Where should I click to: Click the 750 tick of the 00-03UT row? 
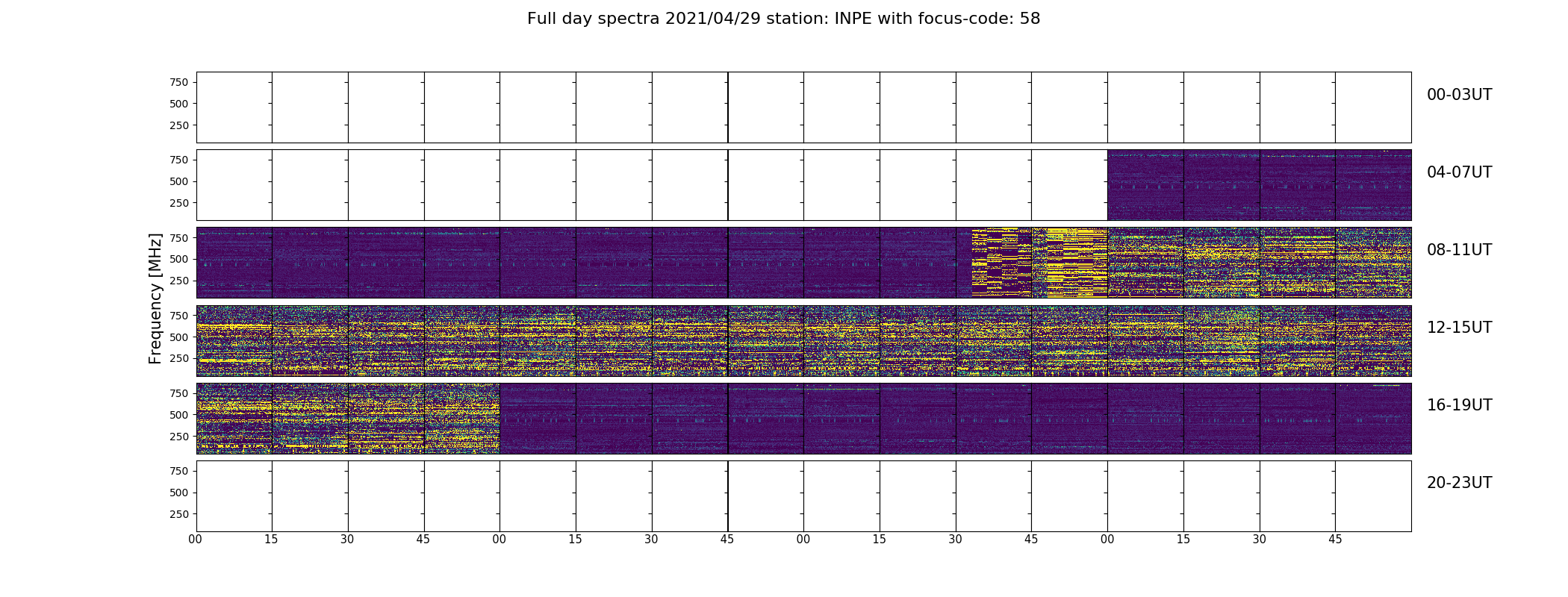[178, 83]
